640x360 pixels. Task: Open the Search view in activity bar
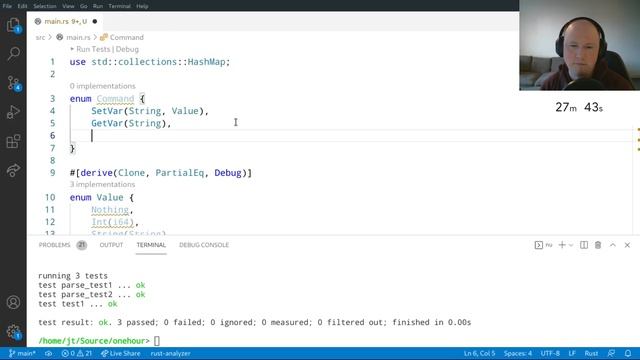click(13, 53)
